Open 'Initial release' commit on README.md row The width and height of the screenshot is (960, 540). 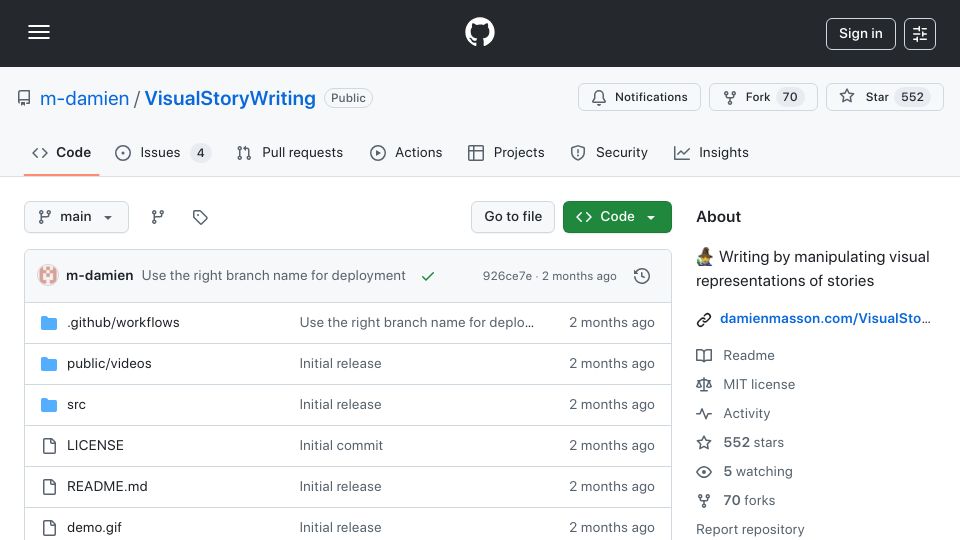point(340,487)
